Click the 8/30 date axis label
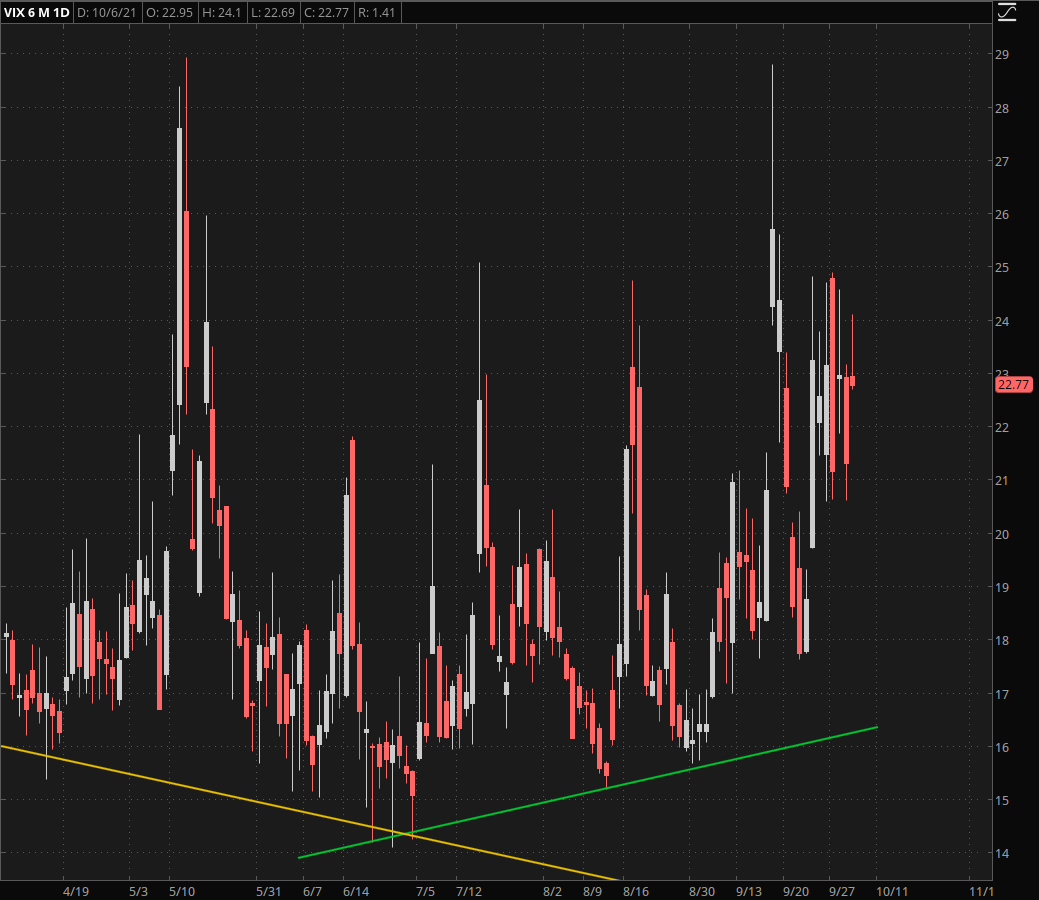1039x900 pixels. [702, 891]
